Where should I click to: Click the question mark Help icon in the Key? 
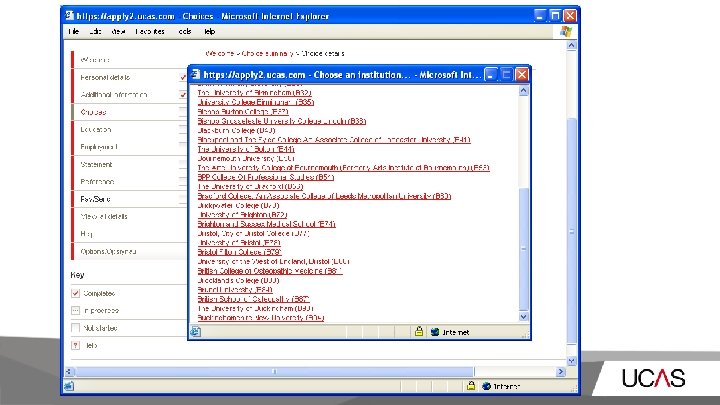[76, 345]
